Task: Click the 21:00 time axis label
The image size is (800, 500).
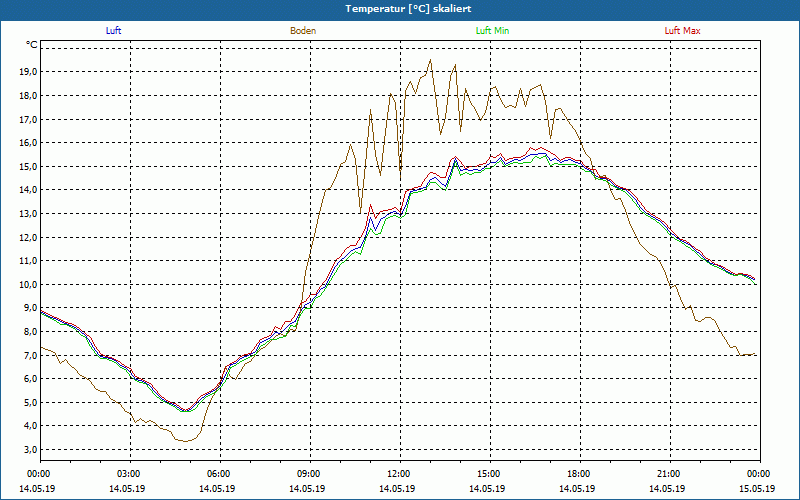Action: point(669,474)
